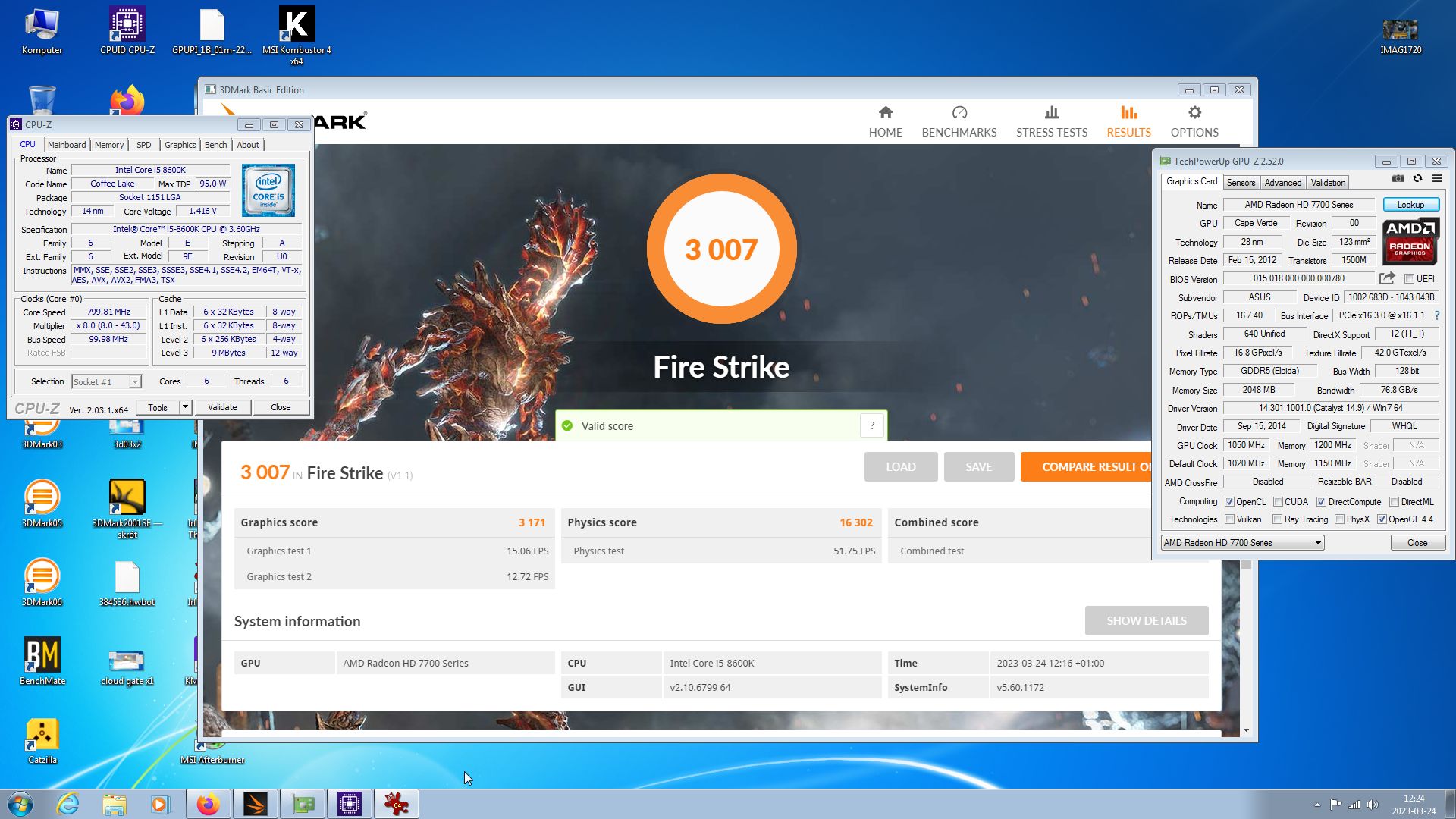Open the AMD Radeon HD 7700 Series GPU selector
The image size is (1456, 819).
pos(1242,543)
